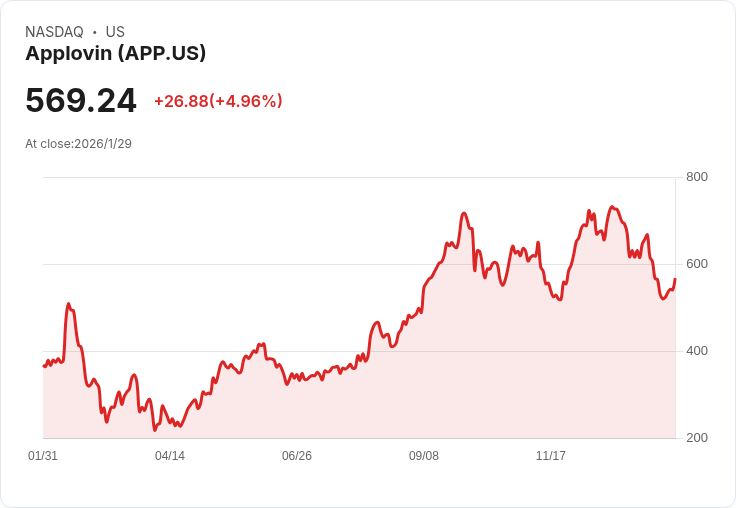This screenshot has height=508, width=736.
Task: Select the 06/26 date on x-axis
Action: 297,455
